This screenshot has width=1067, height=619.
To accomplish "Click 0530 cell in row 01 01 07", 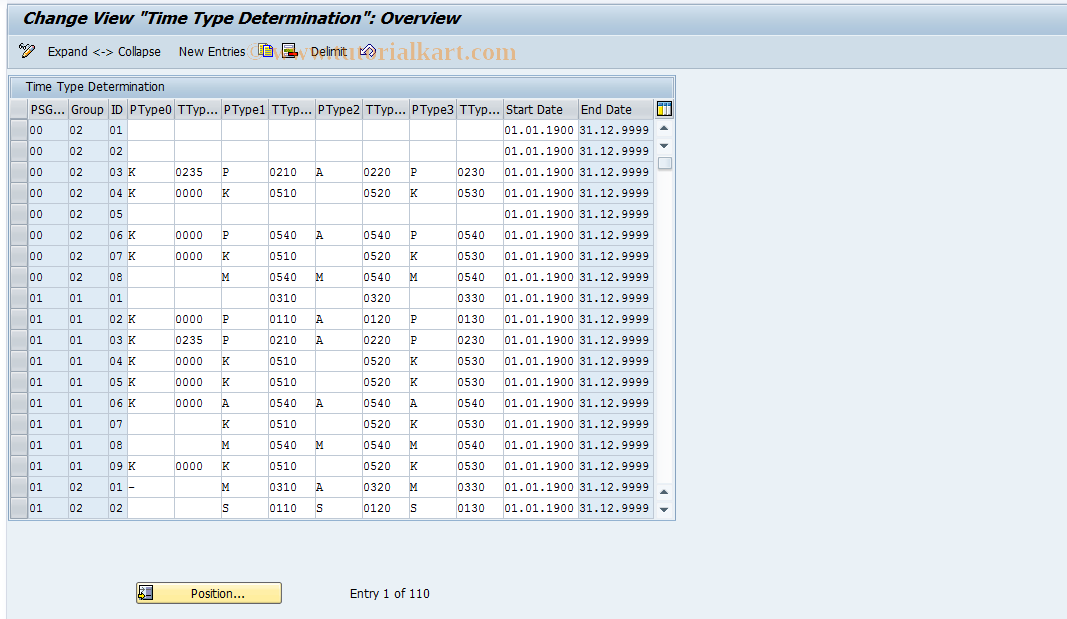I will 479,424.
